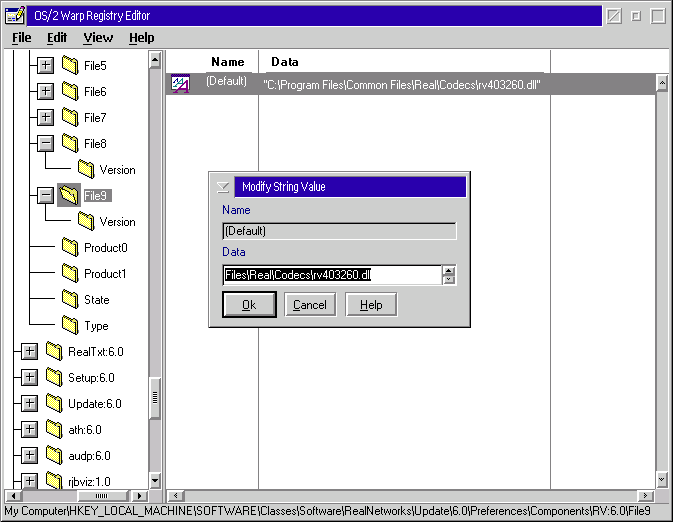Click the rv403260.dll data path text
Viewport: 673px width, 522px height.
click(x=402, y=85)
